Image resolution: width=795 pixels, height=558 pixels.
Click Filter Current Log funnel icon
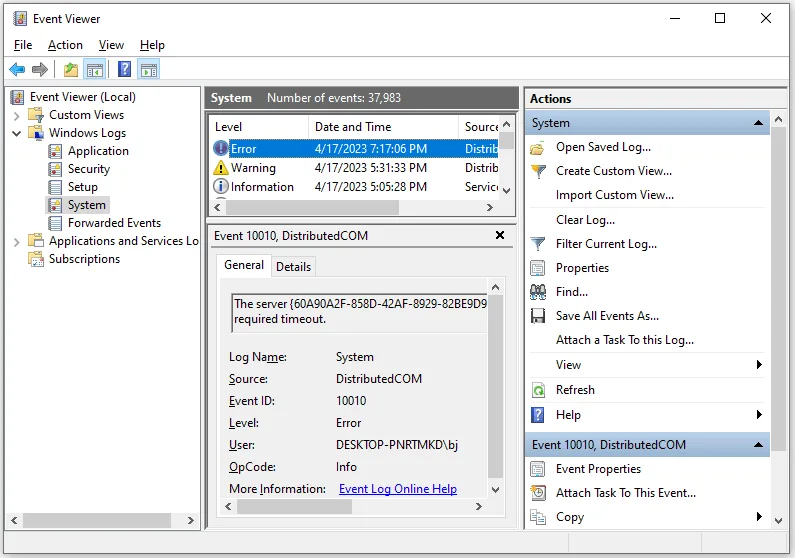538,244
